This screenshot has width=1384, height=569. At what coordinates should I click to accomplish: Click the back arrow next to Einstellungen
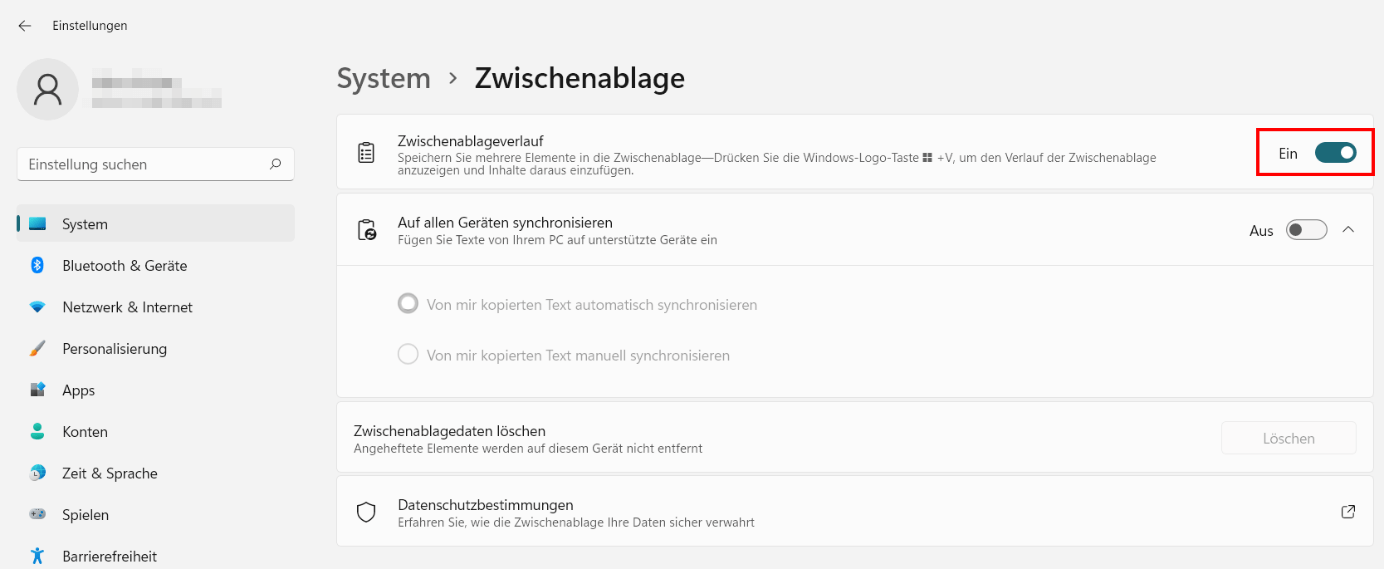point(25,26)
